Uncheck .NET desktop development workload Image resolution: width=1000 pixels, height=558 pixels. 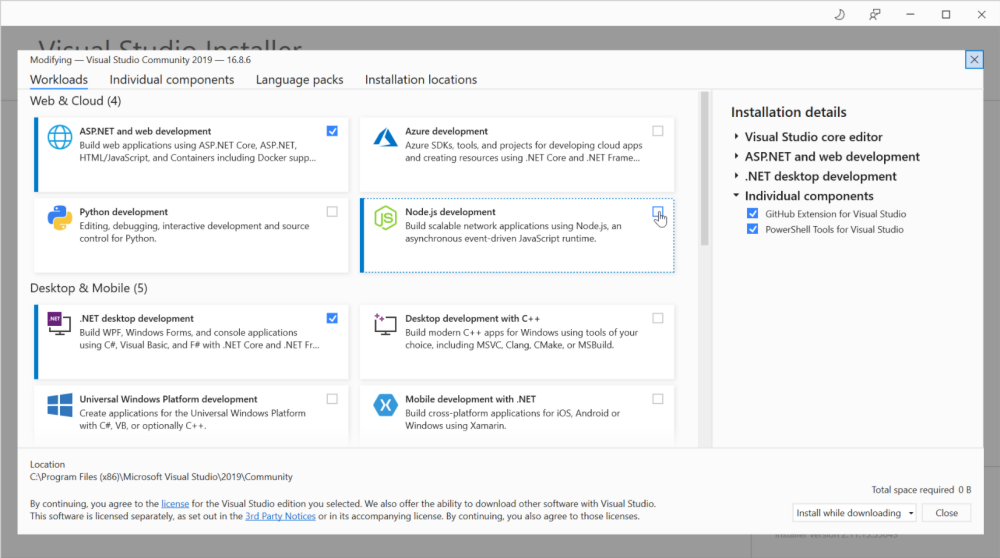[x=332, y=318]
